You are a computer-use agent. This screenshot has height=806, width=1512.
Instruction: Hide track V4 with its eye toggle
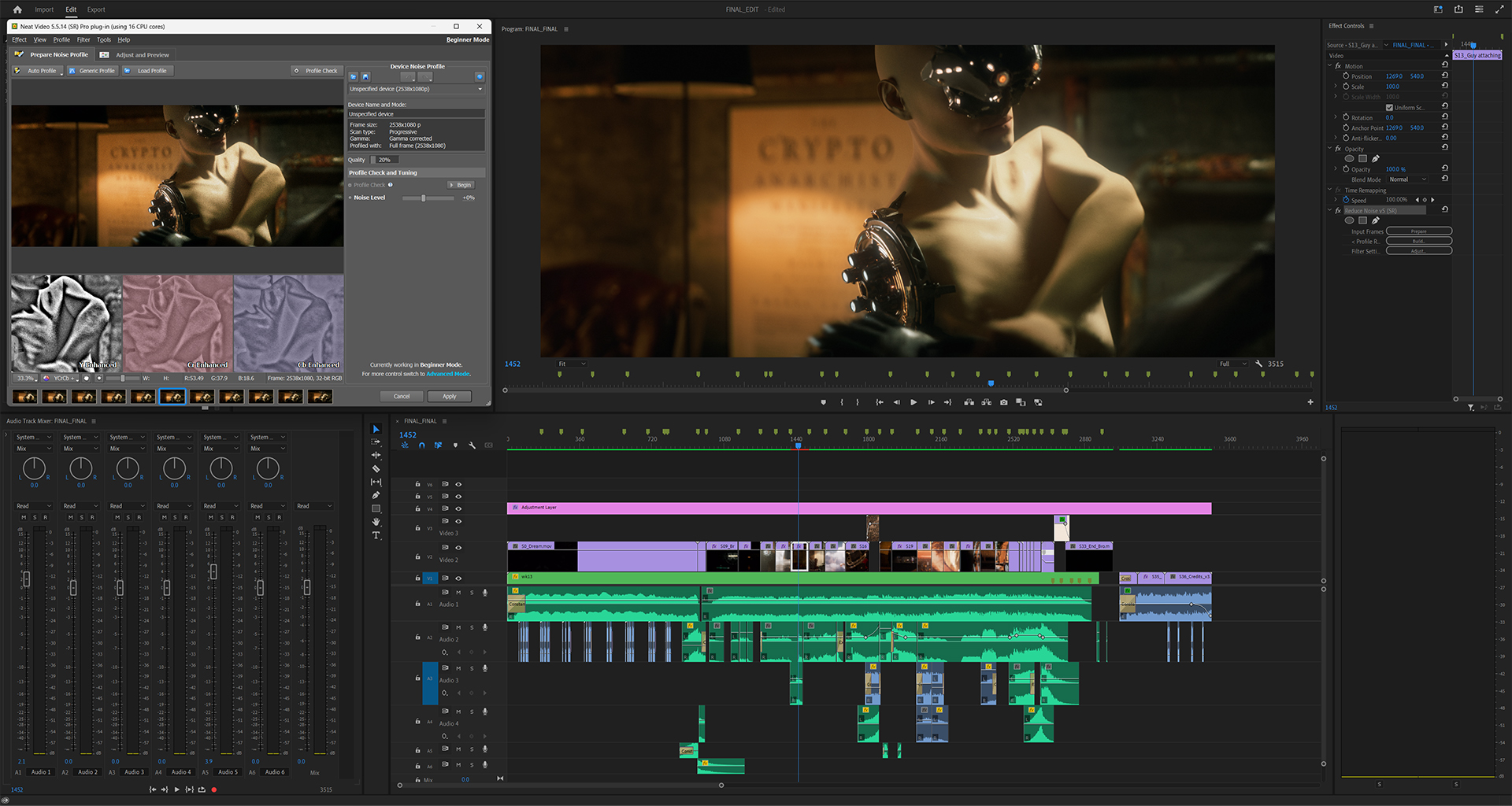click(x=458, y=508)
